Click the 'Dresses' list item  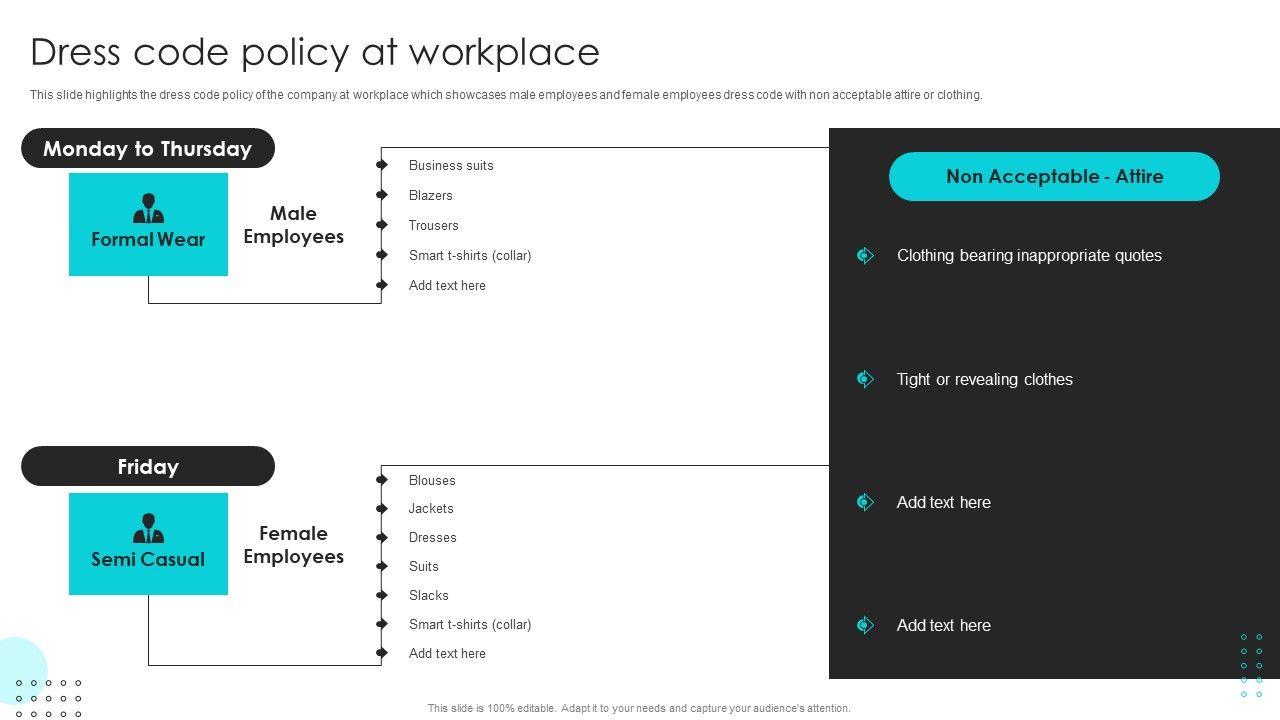click(x=433, y=537)
